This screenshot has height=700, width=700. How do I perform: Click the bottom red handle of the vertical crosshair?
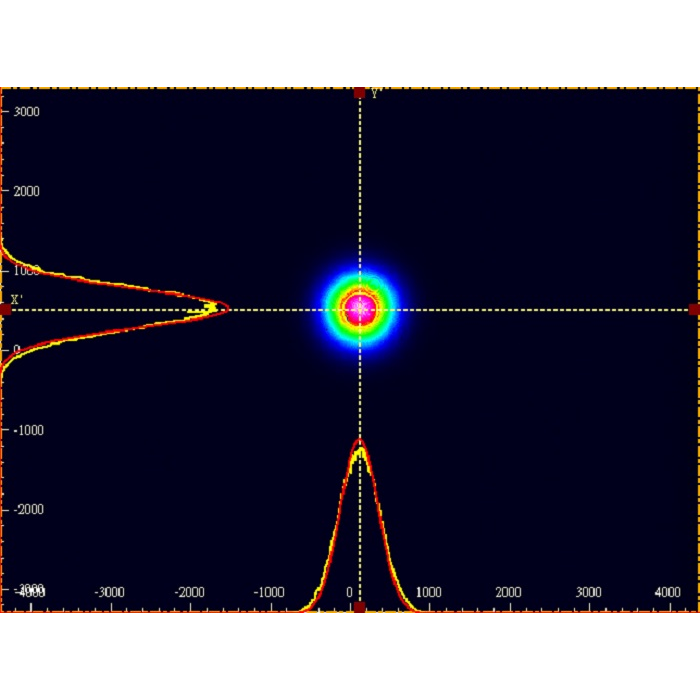click(x=360, y=607)
